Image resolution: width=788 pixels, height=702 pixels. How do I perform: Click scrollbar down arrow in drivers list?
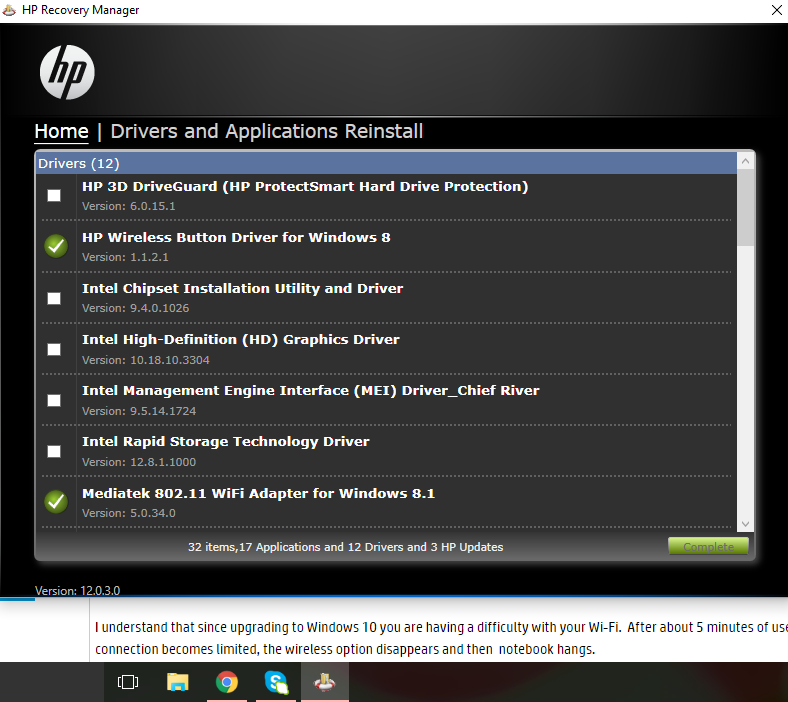click(745, 524)
